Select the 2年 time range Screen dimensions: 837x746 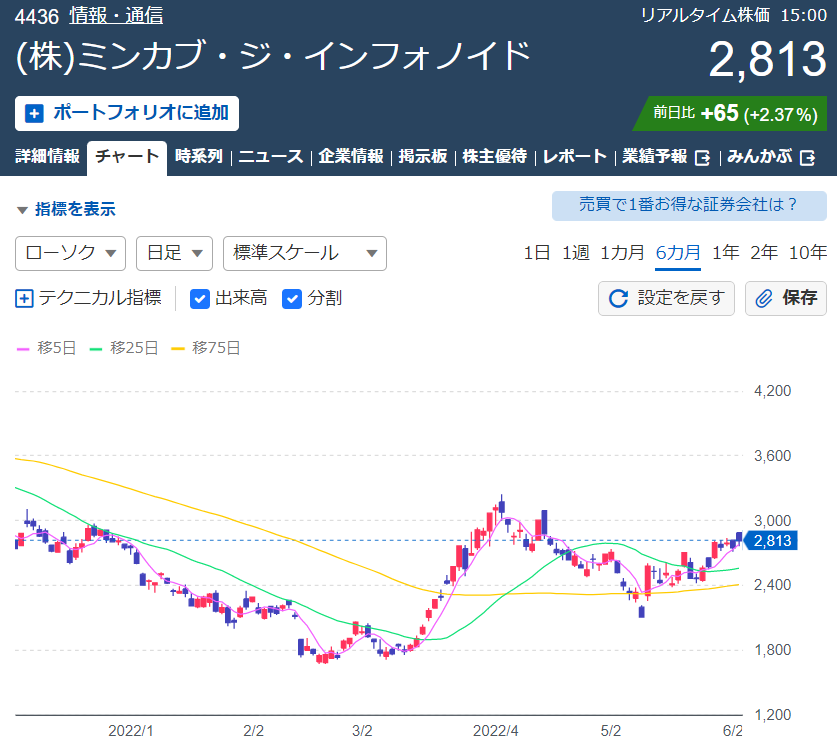tap(763, 252)
